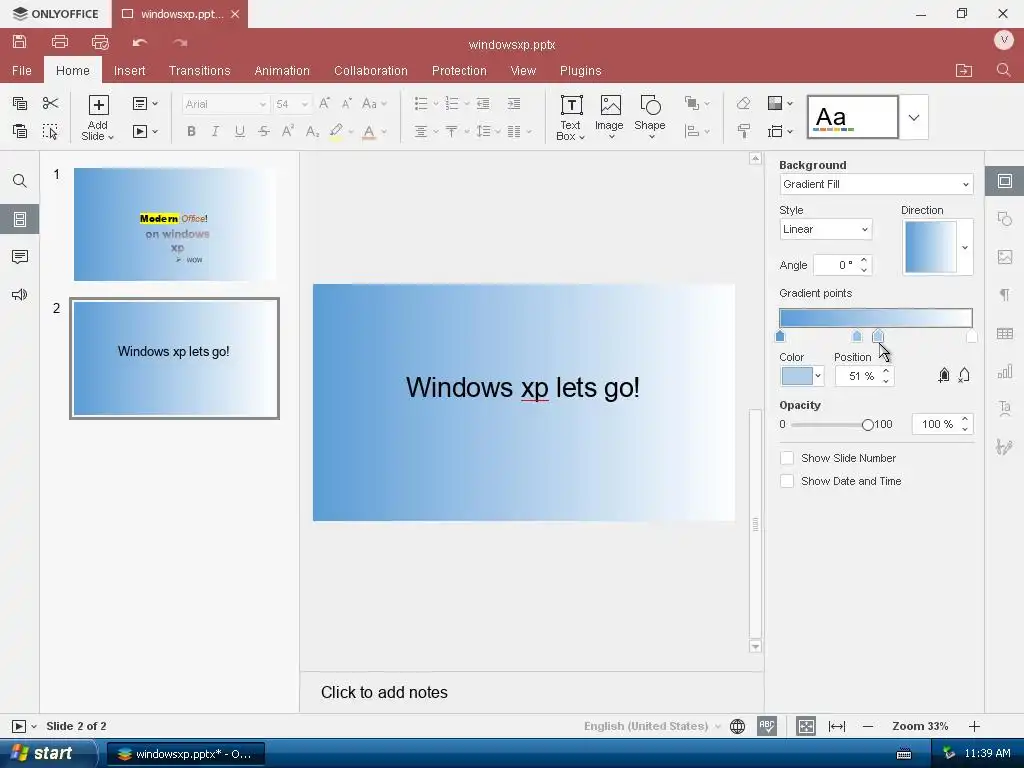The height and width of the screenshot is (768, 1024).
Task: Toggle Italic formatting
Action: coord(215,131)
